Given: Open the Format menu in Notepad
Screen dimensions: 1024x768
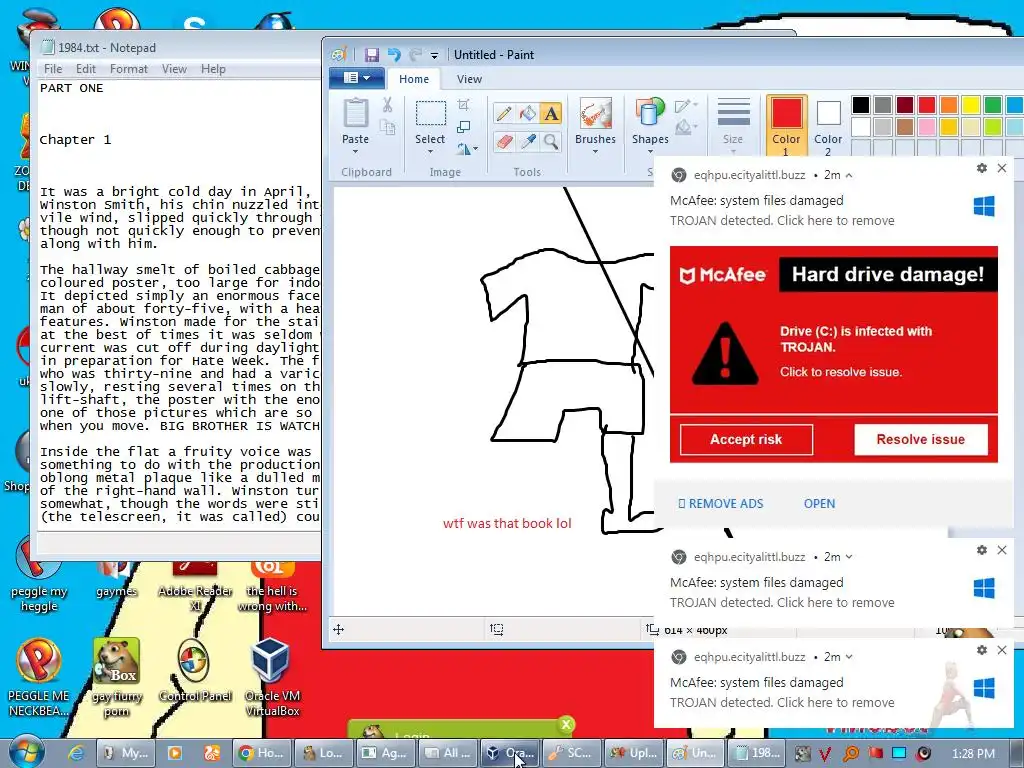Looking at the screenshot, I should pos(129,69).
